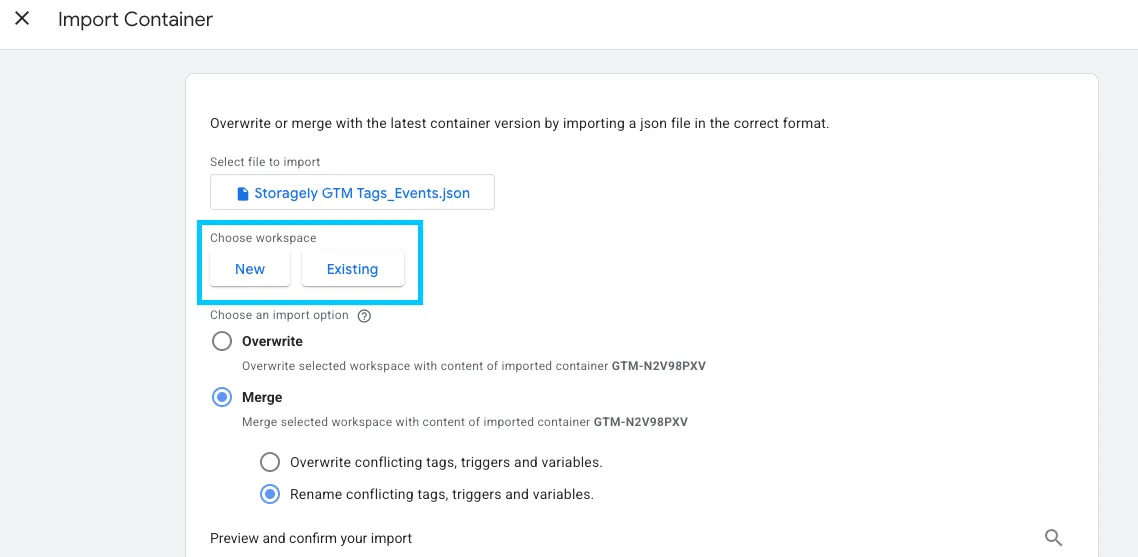Click the Storagely GTM Tags_Events.json file selector
This screenshot has width=1138, height=557.
(353, 192)
